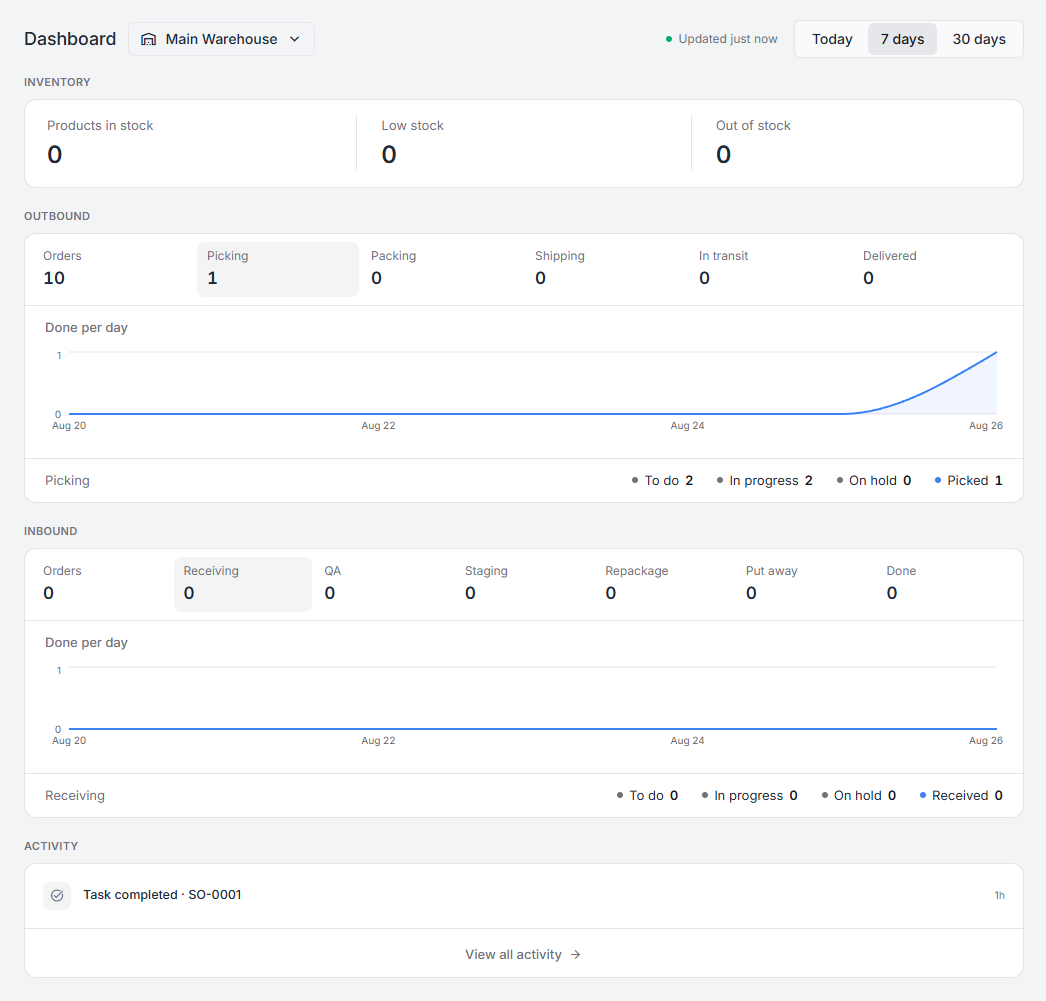Click Aug 22 label on outbound chart
The height and width of the screenshot is (1001, 1046).
tap(378, 425)
